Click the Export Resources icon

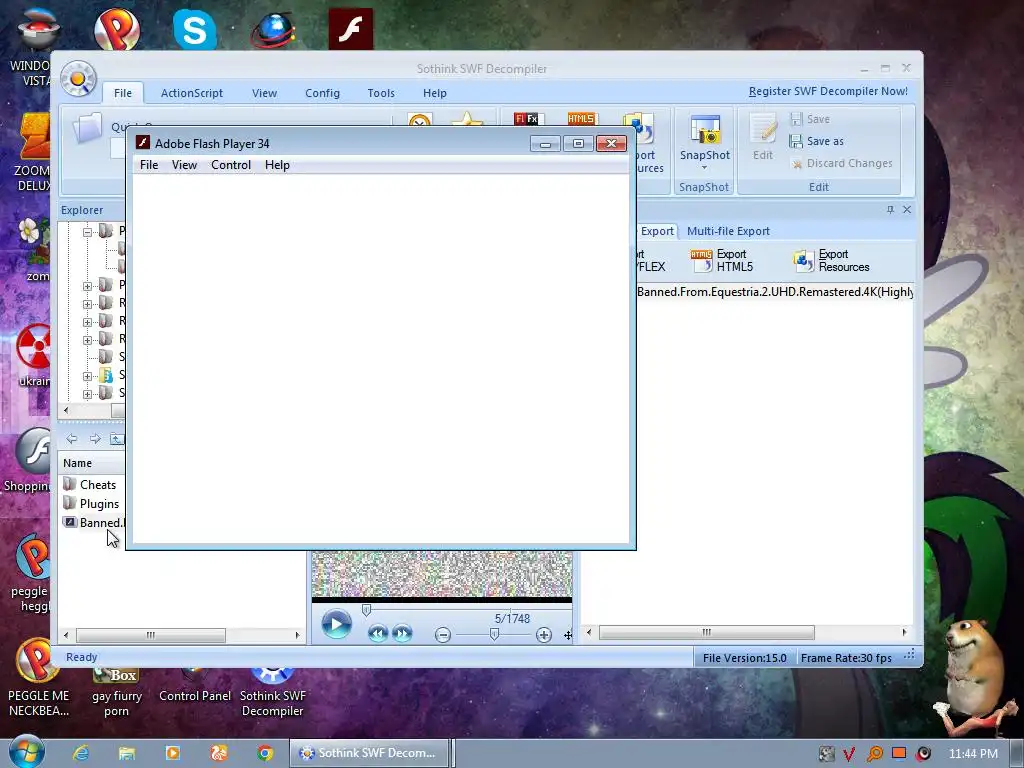pos(803,261)
